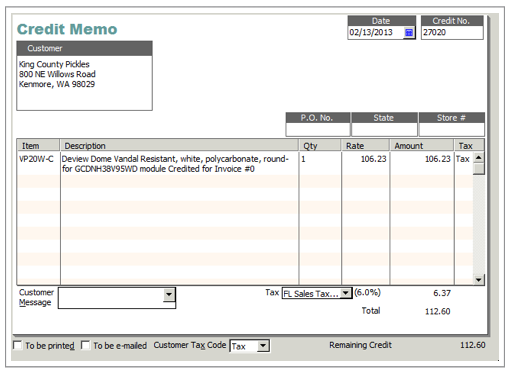Click the Item column header
515x375 pixels.
[x=38, y=146]
